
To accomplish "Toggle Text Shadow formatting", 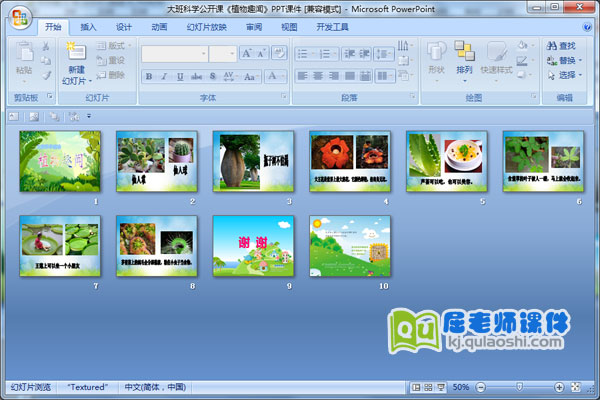I will (x=213, y=77).
